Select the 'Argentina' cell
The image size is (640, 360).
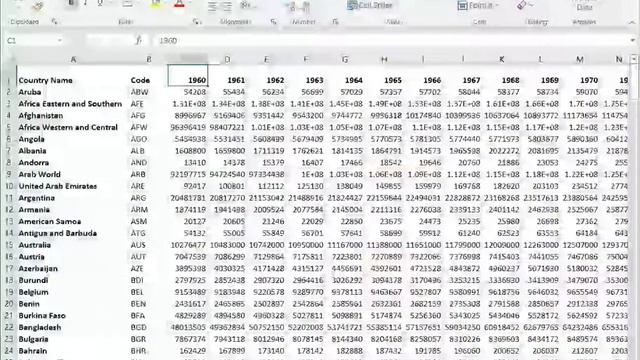pyautogui.click(x=36, y=198)
